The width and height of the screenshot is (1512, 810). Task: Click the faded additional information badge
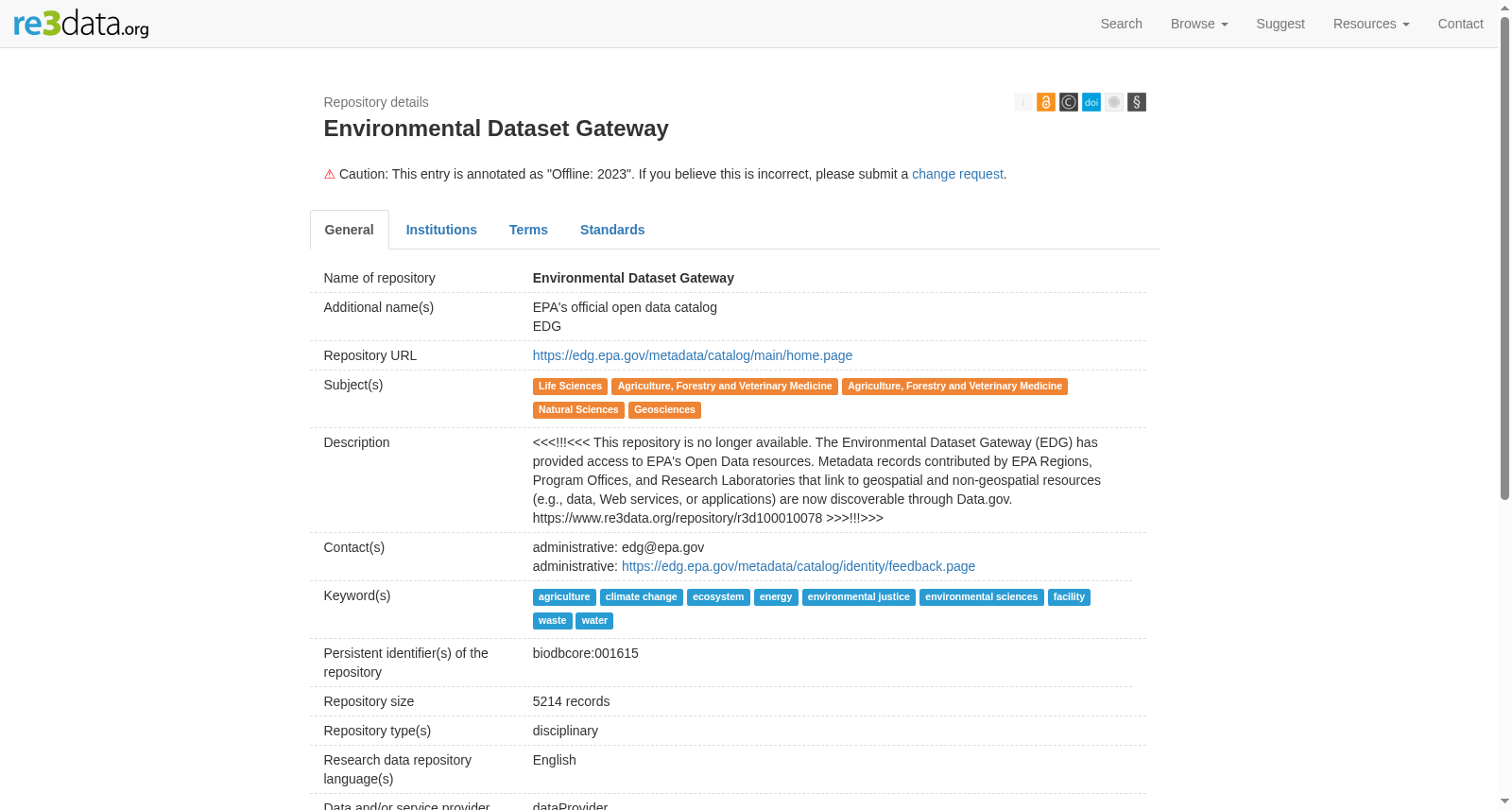pyautogui.click(x=1023, y=102)
